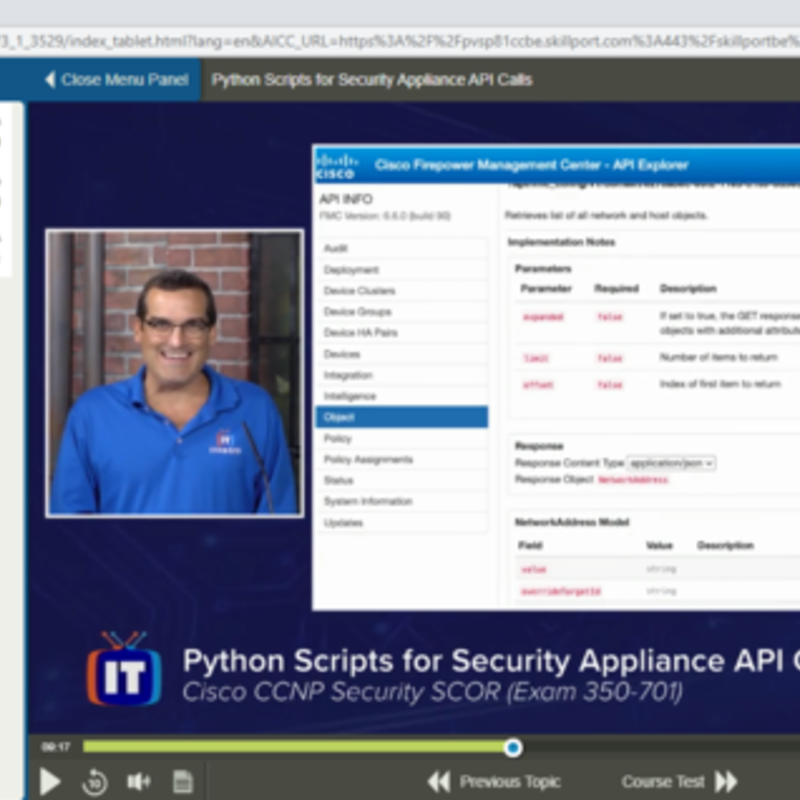Select the highlighted Object menu item
The height and width of the screenshot is (800, 800).
point(402,417)
